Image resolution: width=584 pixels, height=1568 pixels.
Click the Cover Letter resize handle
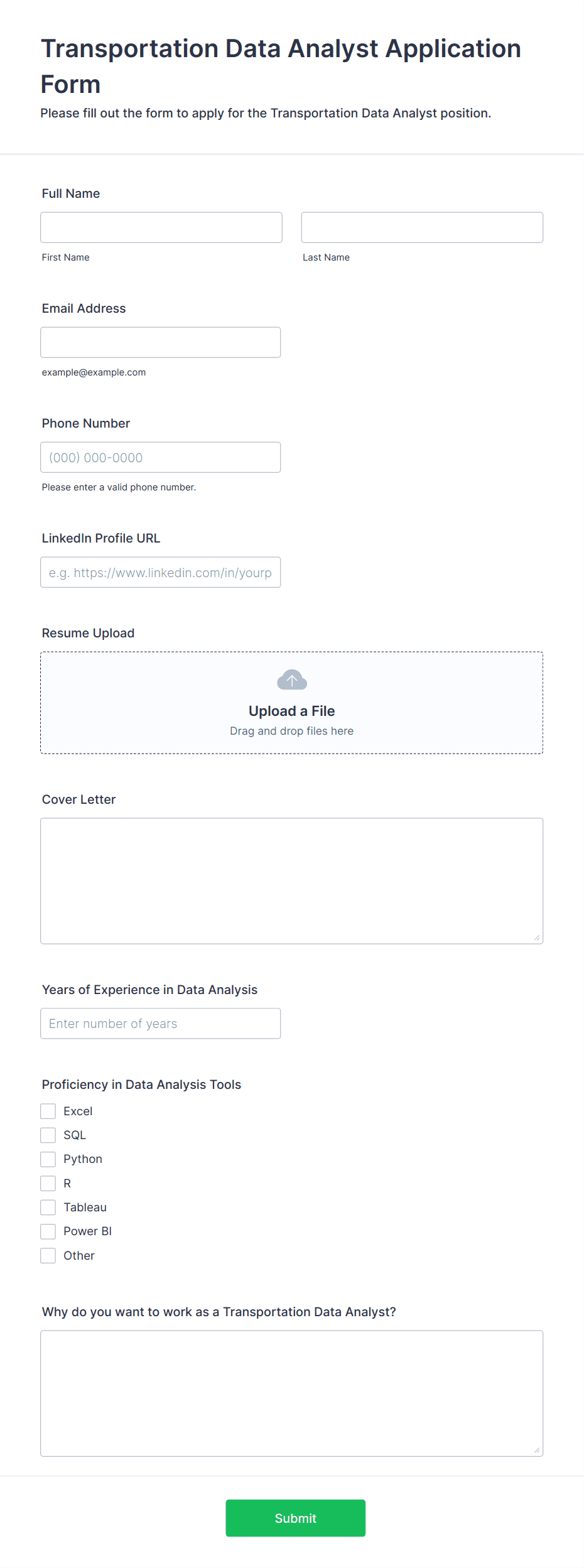click(537, 938)
